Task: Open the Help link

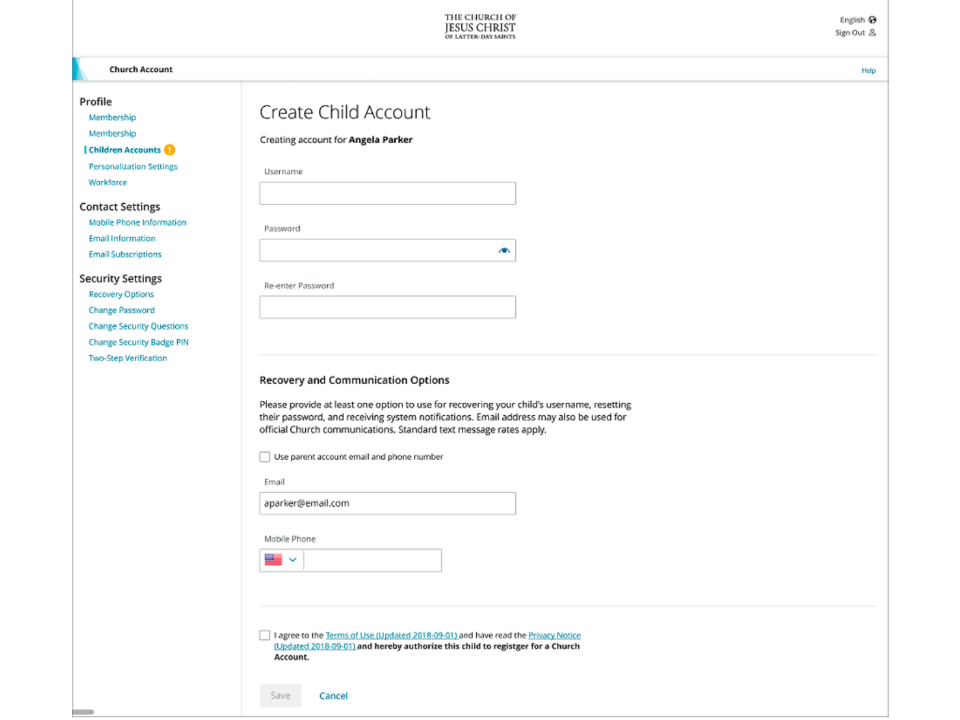Action: coord(868,70)
